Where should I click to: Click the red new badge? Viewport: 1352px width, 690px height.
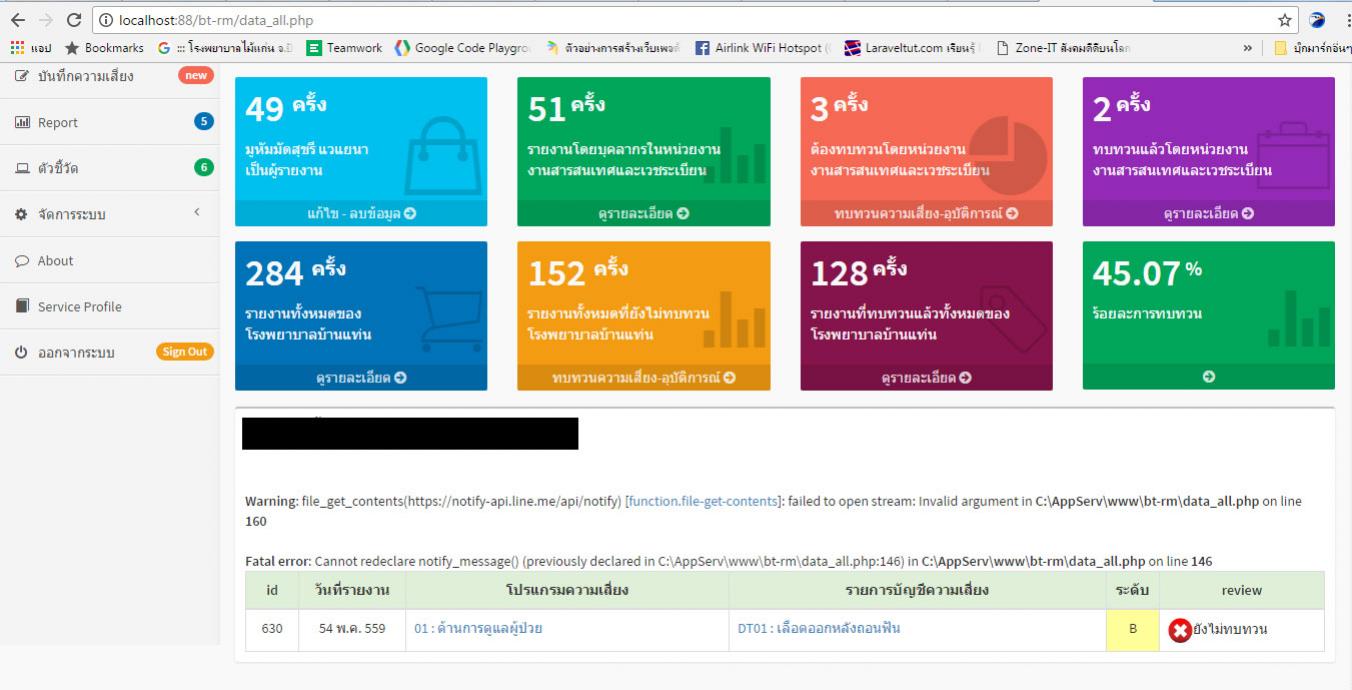[196, 75]
